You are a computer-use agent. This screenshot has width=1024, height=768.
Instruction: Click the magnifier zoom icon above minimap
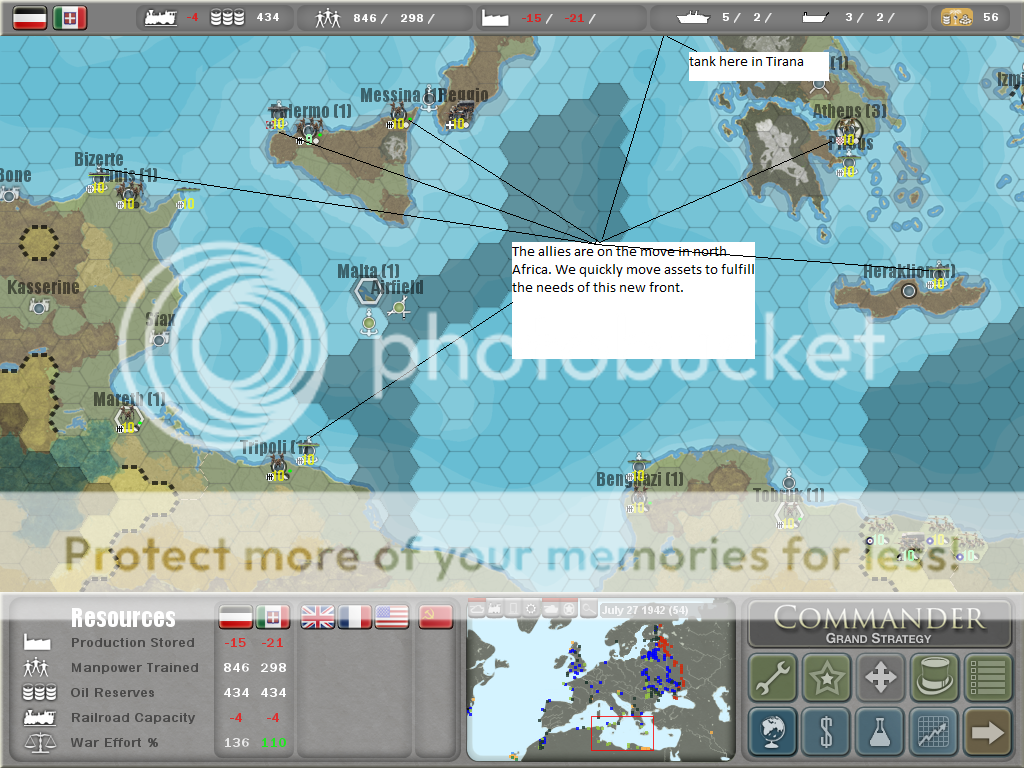click(x=588, y=609)
